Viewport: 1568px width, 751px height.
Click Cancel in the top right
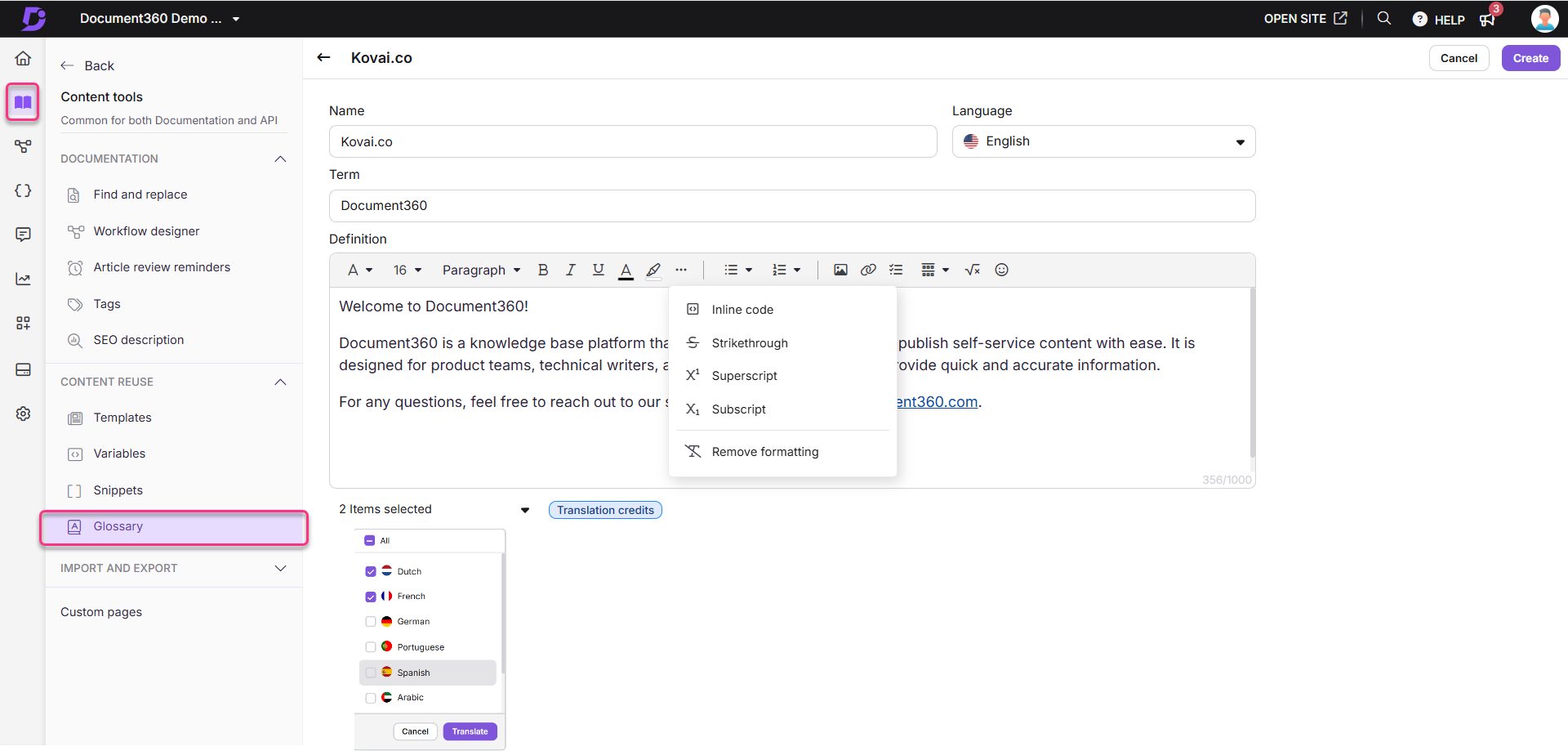(1459, 58)
